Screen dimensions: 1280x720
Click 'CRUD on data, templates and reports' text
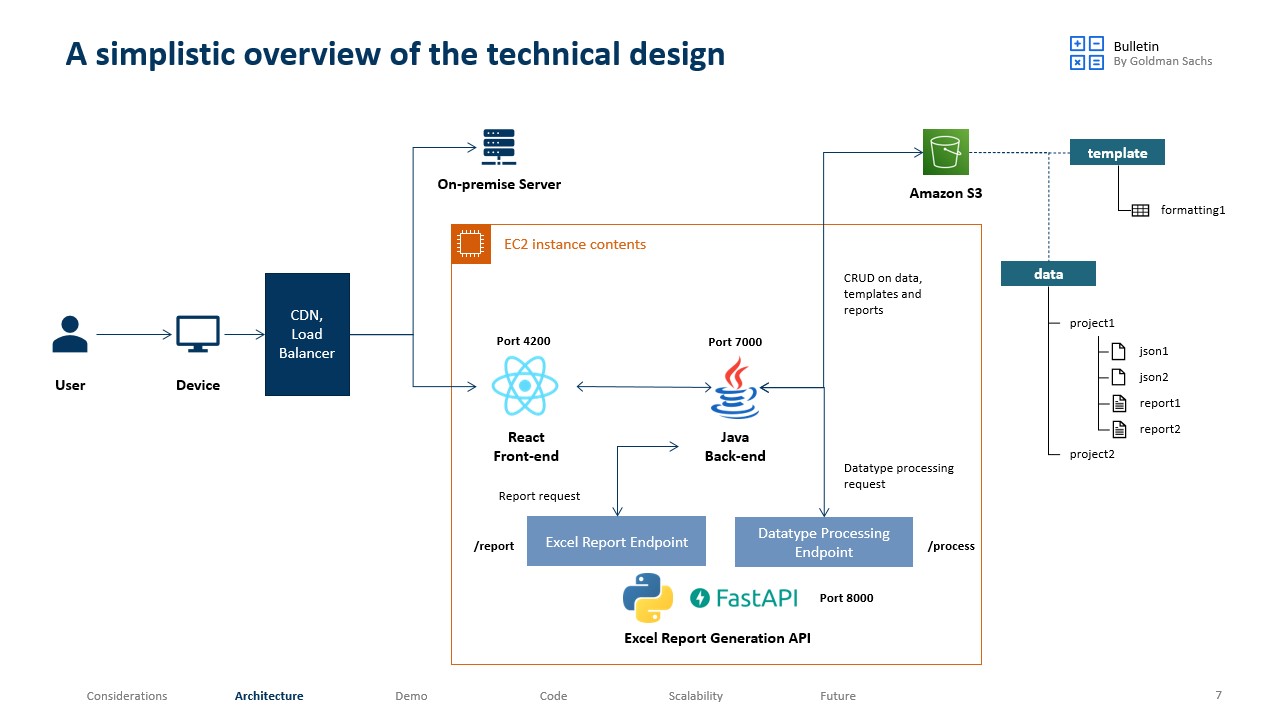coord(883,294)
